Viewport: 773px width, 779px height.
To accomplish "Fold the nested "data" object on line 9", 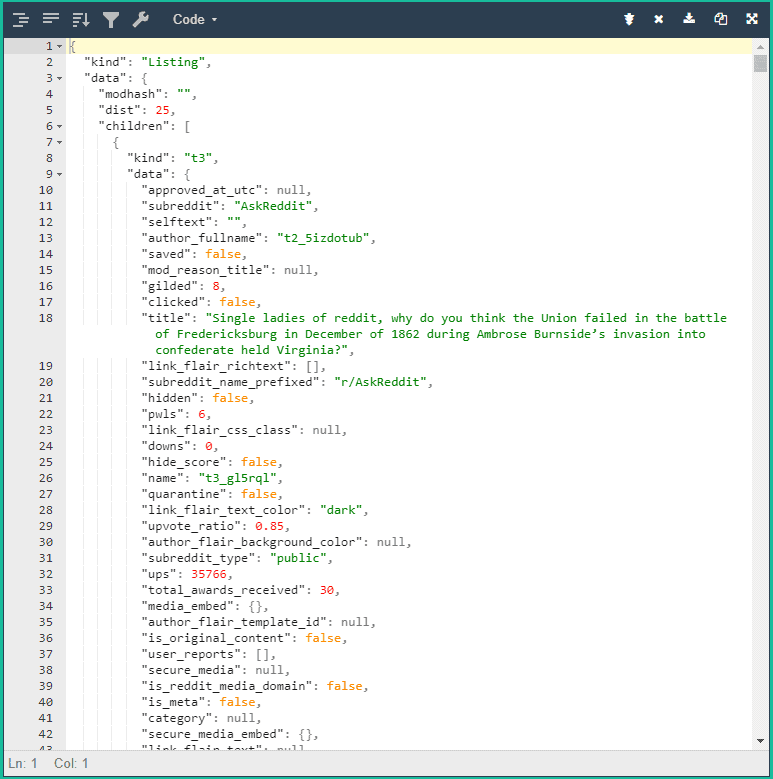I will (x=60, y=174).
